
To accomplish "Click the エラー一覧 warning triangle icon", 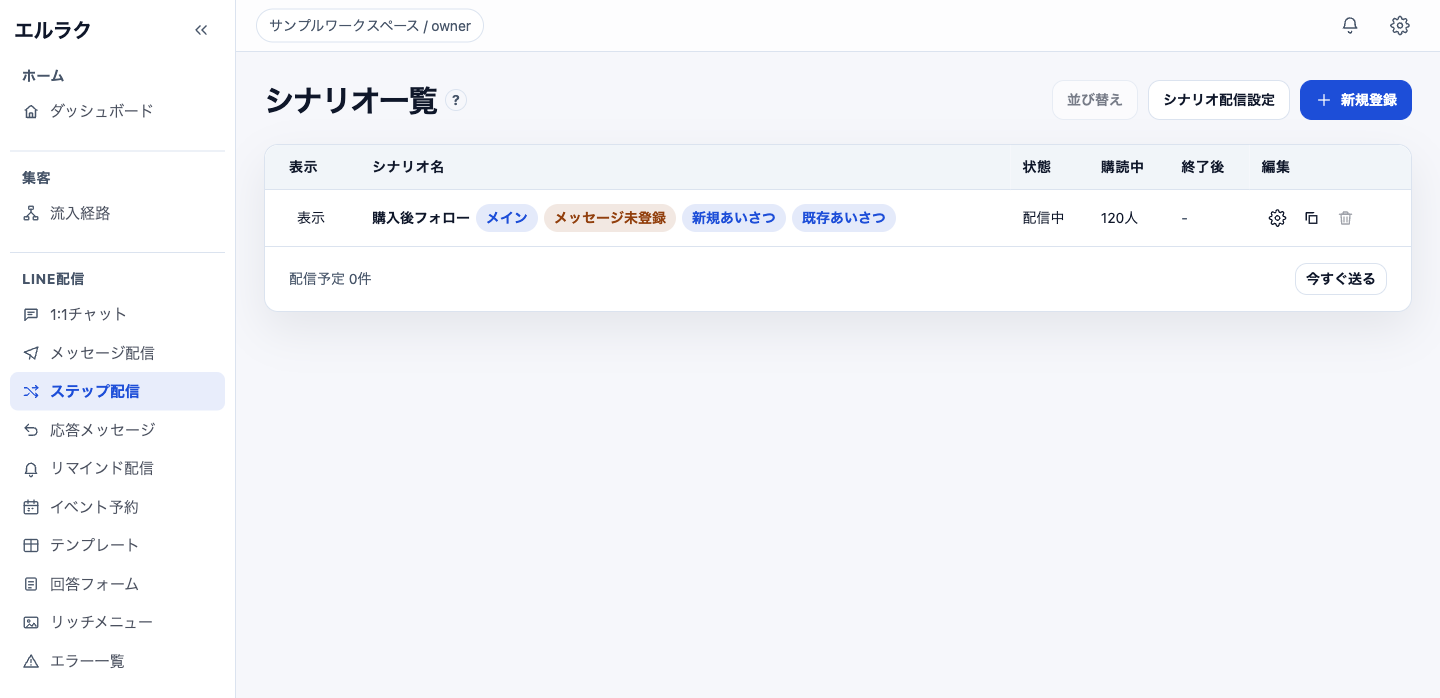I will tap(31, 661).
